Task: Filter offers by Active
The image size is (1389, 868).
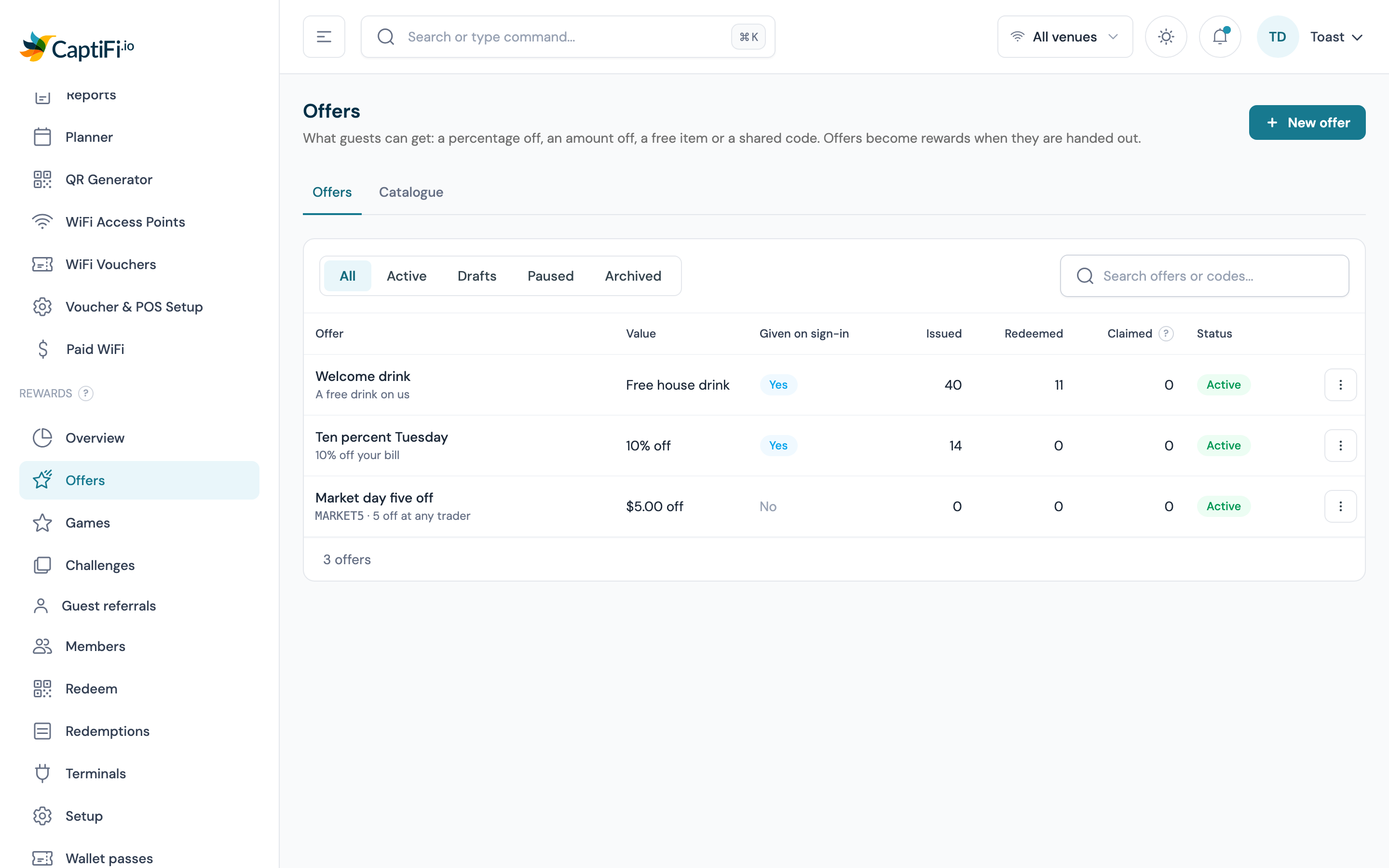Action: (x=407, y=275)
